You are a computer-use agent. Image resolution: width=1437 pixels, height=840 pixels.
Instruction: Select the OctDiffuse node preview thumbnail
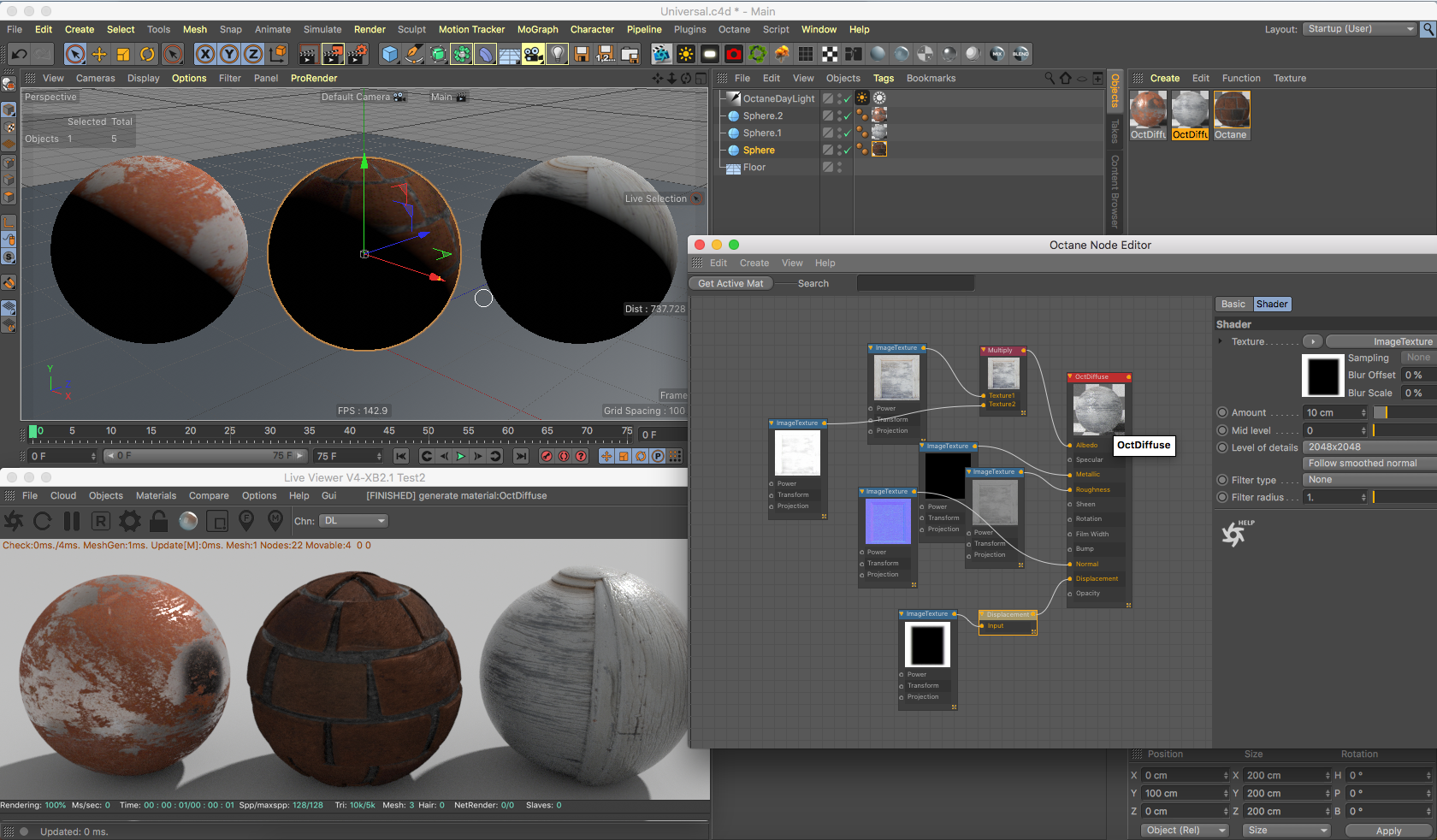tap(1099, 409)
